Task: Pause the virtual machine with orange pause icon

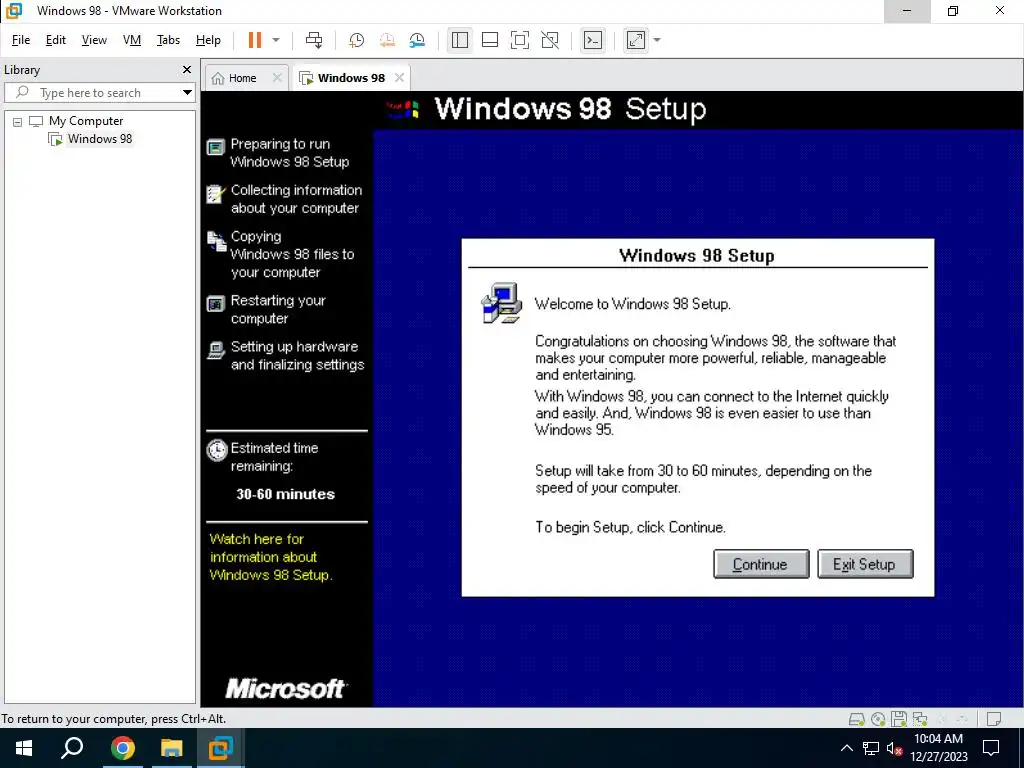Action: click(255, 40)
